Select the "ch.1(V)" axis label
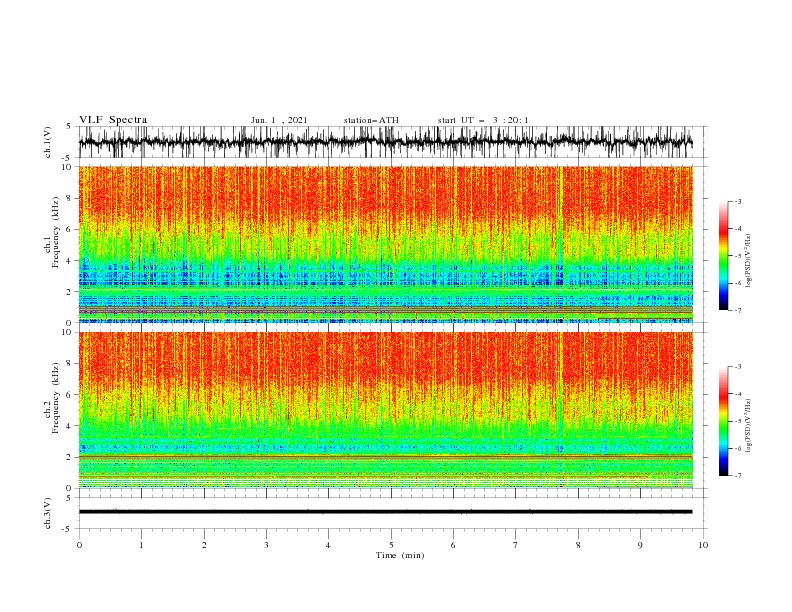 (x=48, y=142)
